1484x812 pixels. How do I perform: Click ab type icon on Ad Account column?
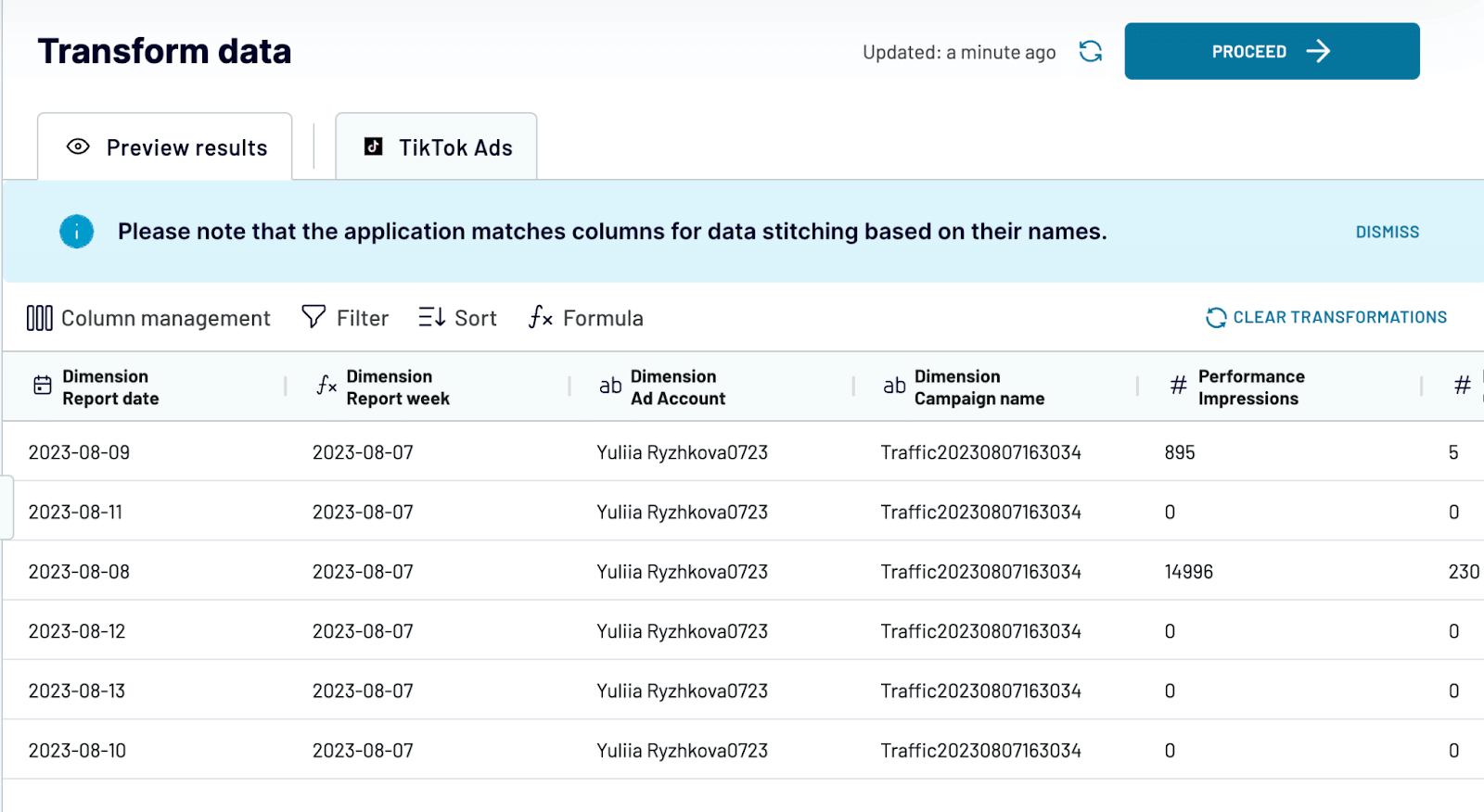click(x=610, y=386)
